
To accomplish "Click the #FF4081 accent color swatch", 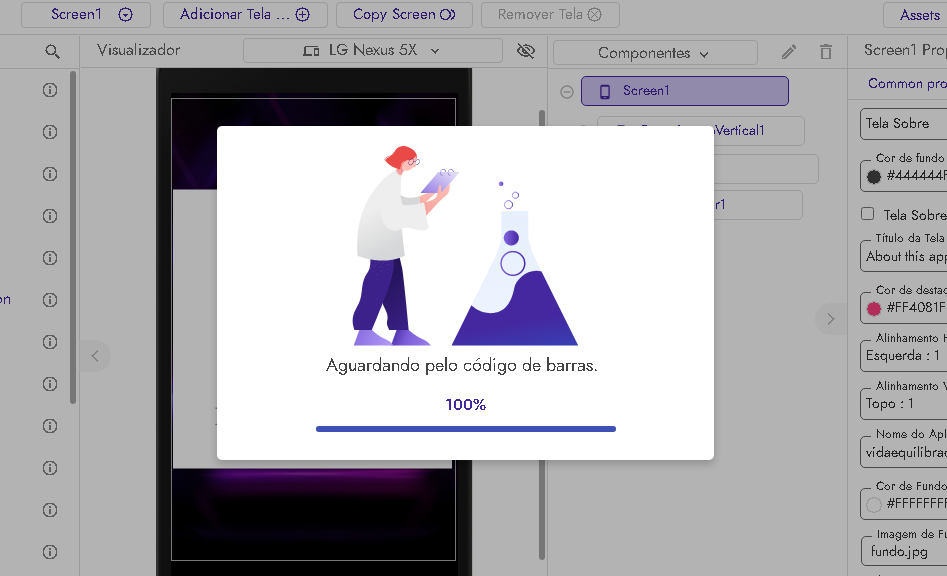I will (x=873, y=309).
